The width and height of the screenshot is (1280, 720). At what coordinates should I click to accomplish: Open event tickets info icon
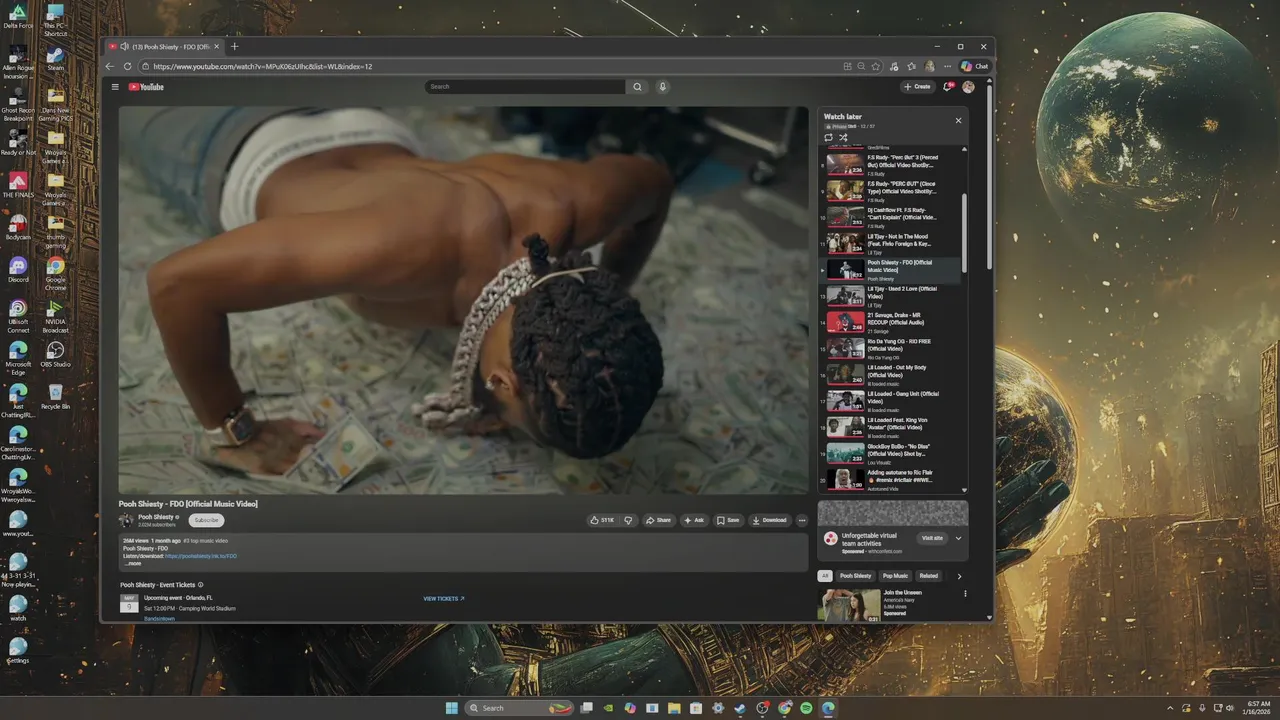tap(200, 585)
